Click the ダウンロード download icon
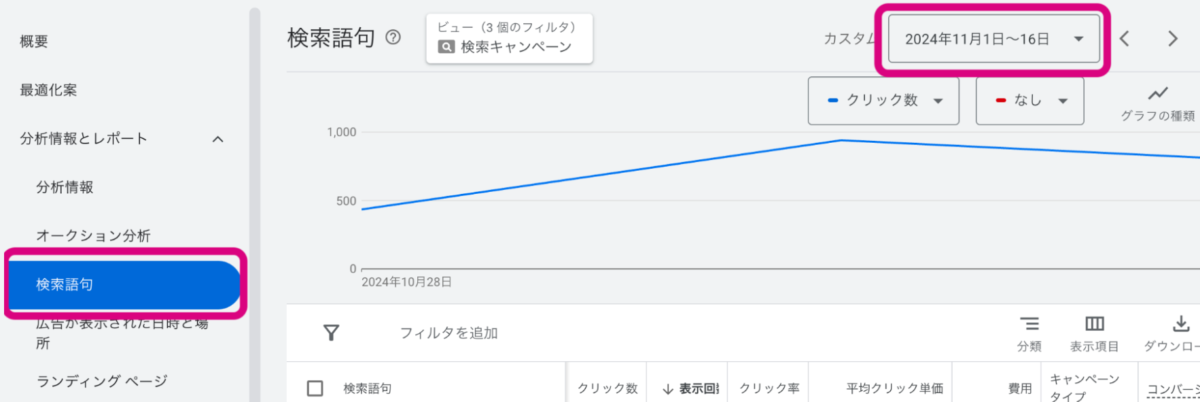Viewport: 1200px width, 402px height. click(x=1182, y=324)
